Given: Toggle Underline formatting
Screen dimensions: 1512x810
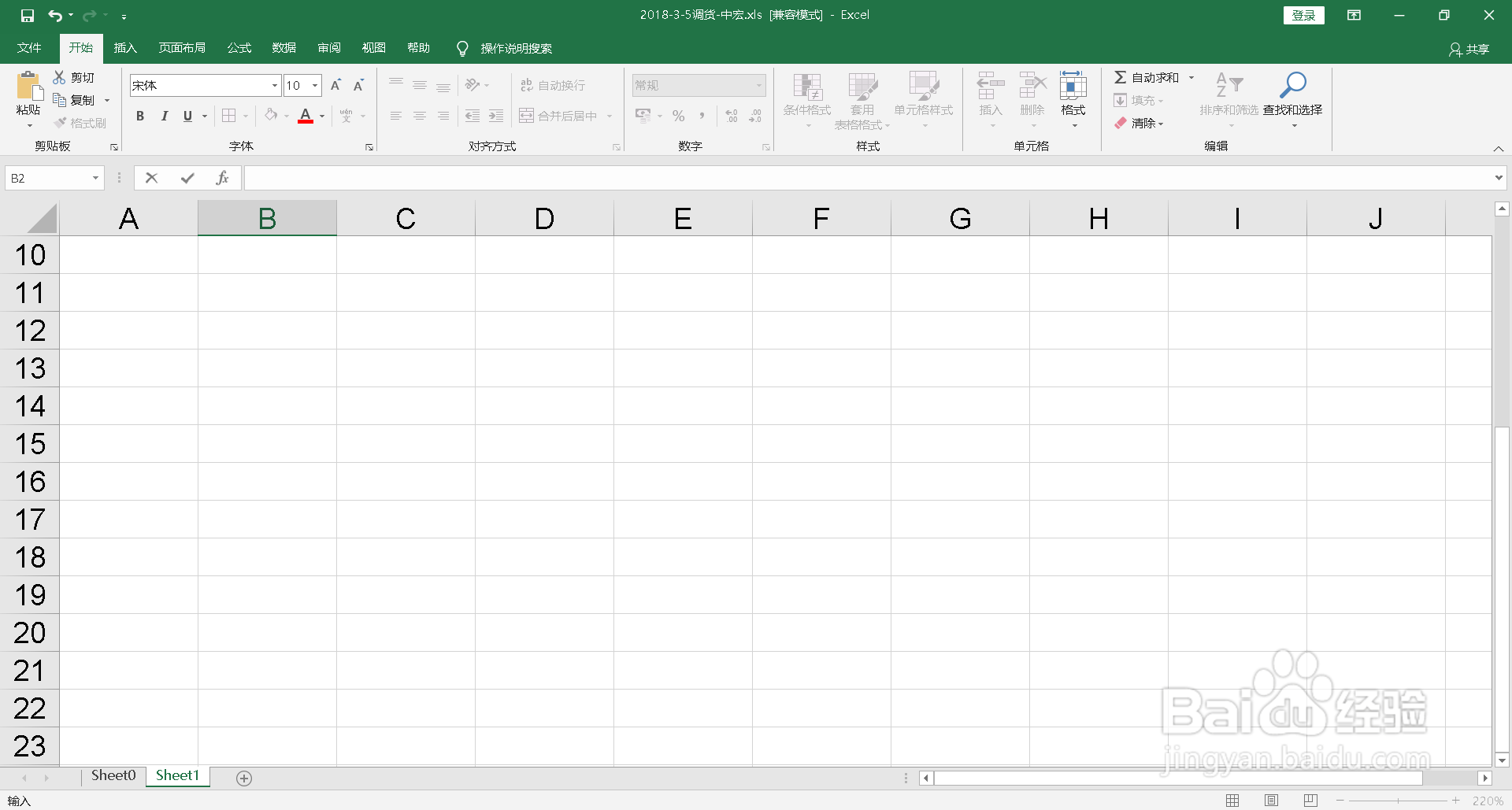Looking at the screenshot, I should pos(187,116).
